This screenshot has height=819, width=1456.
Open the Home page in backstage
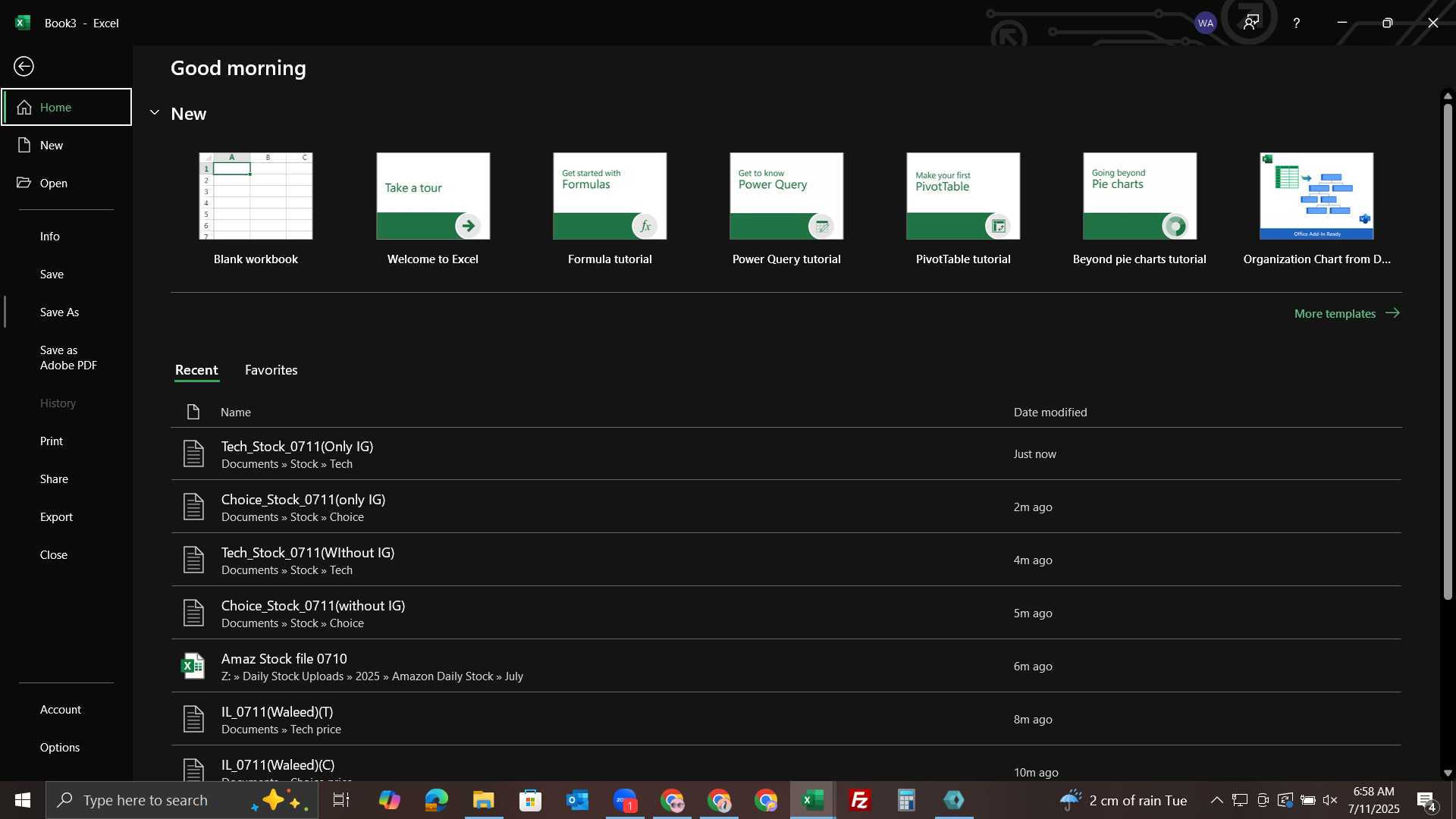tap(66, 107)
